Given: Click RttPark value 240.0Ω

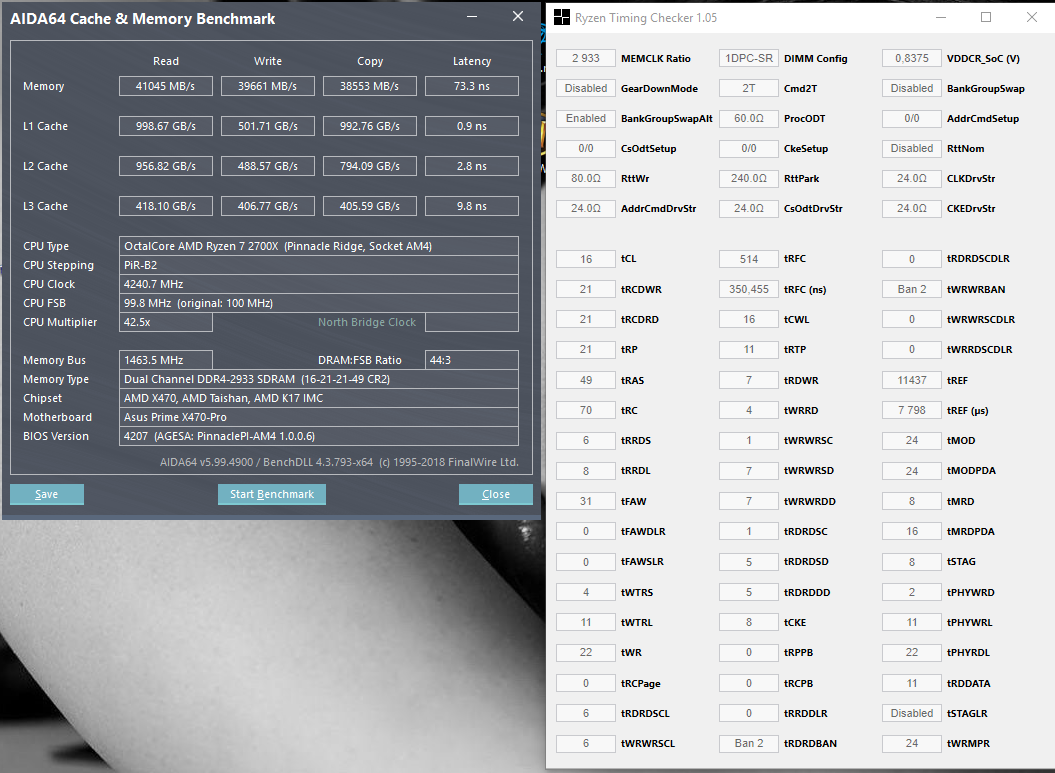Looking at the screenshot, I should (x=749, y=178).
